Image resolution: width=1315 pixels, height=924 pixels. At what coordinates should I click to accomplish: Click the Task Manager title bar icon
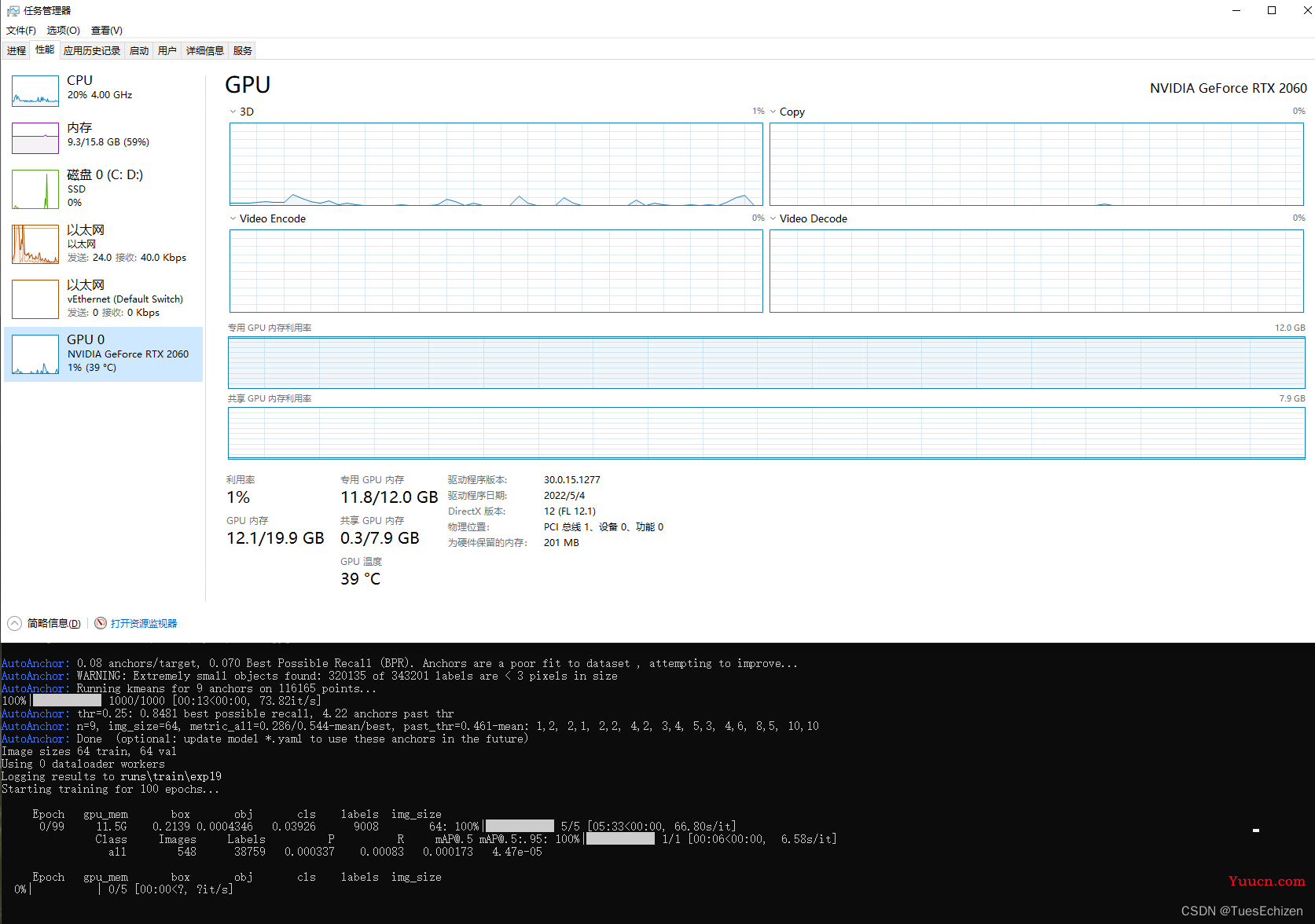point(13,11)
